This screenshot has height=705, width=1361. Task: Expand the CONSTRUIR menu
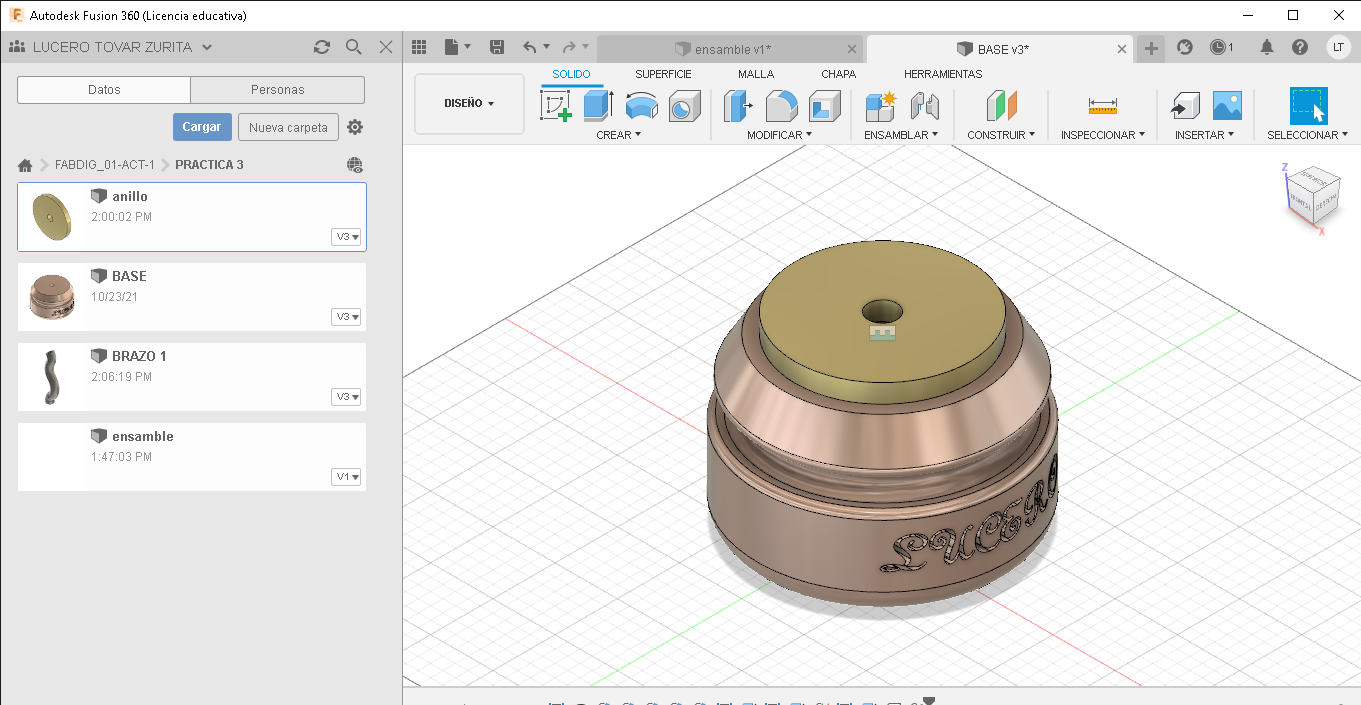click(1001, 134)
